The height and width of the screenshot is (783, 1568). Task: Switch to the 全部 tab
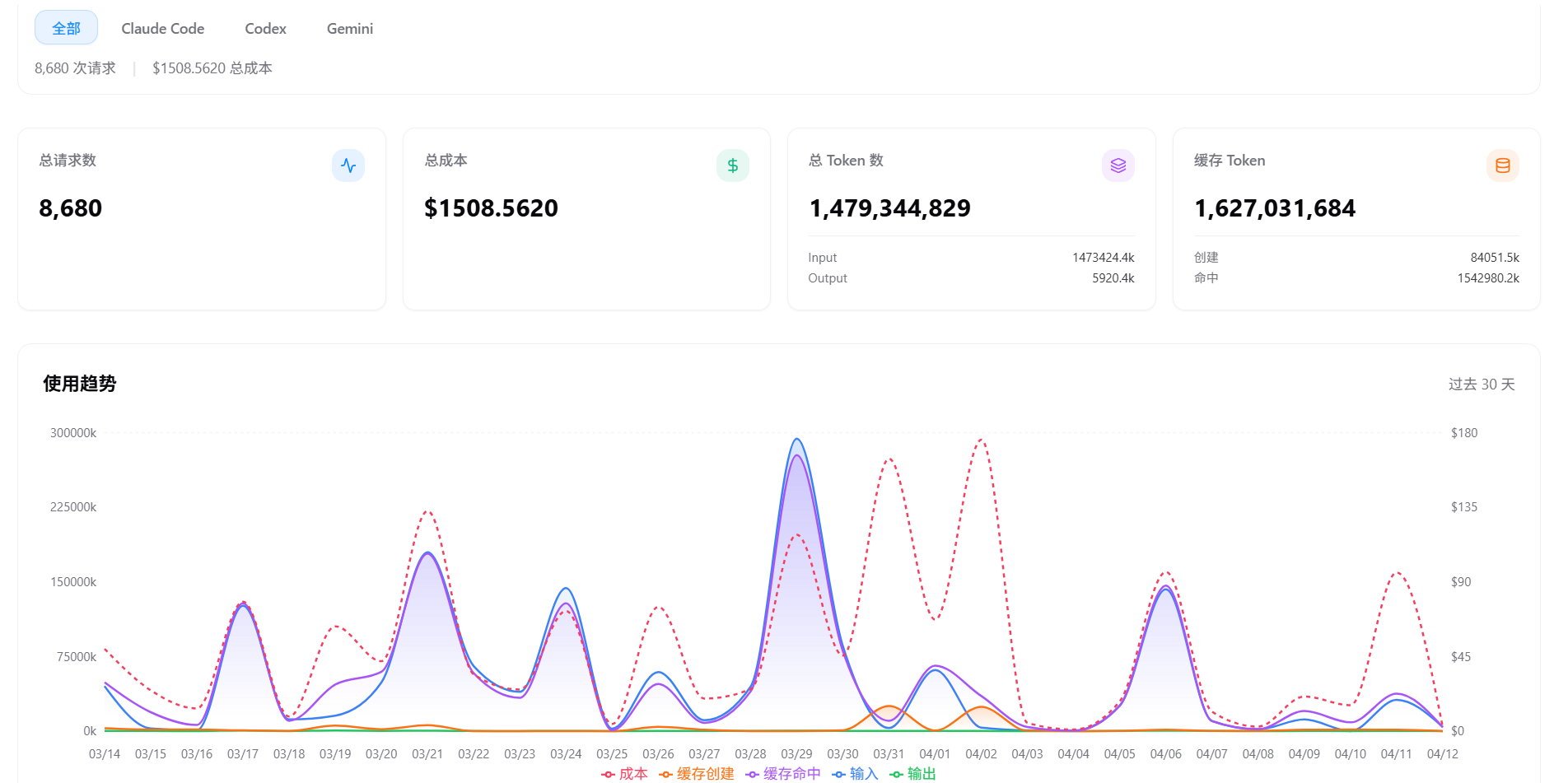point(66,28)
